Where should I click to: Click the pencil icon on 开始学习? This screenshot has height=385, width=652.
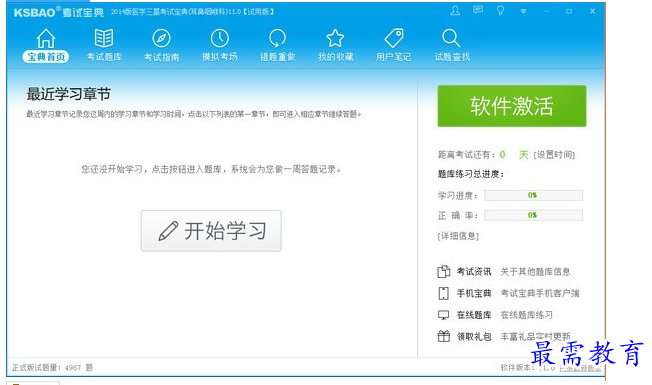coord(168,231)
